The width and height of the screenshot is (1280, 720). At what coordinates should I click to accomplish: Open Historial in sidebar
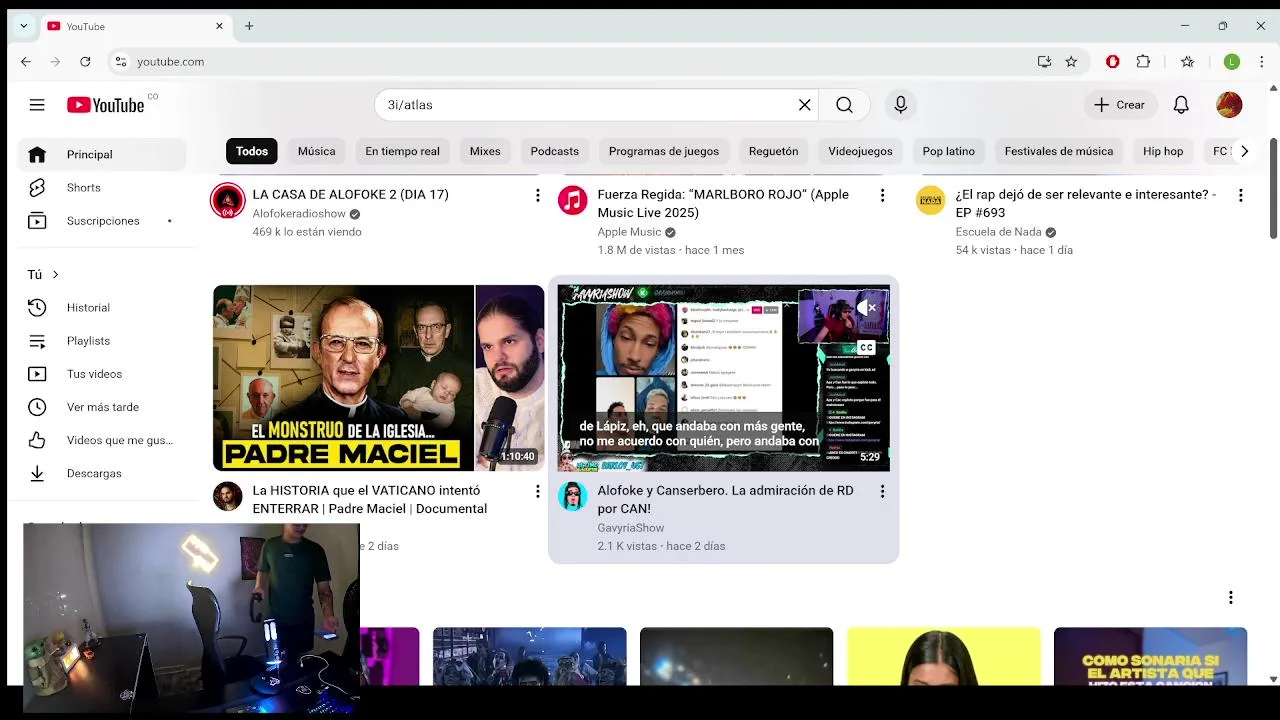(x=102, y=308)
